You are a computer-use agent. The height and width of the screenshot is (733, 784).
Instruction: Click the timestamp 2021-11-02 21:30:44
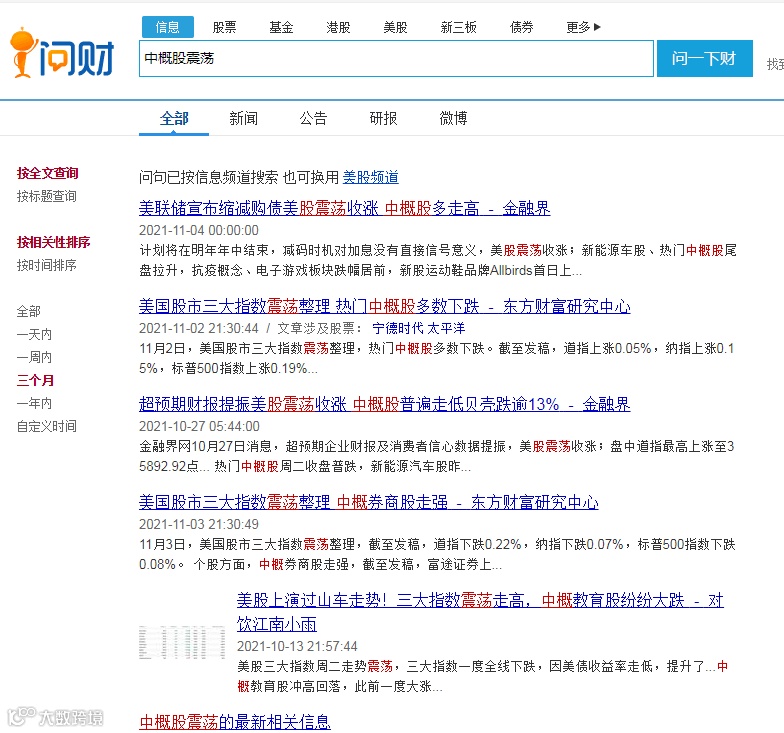coord(199,328)
